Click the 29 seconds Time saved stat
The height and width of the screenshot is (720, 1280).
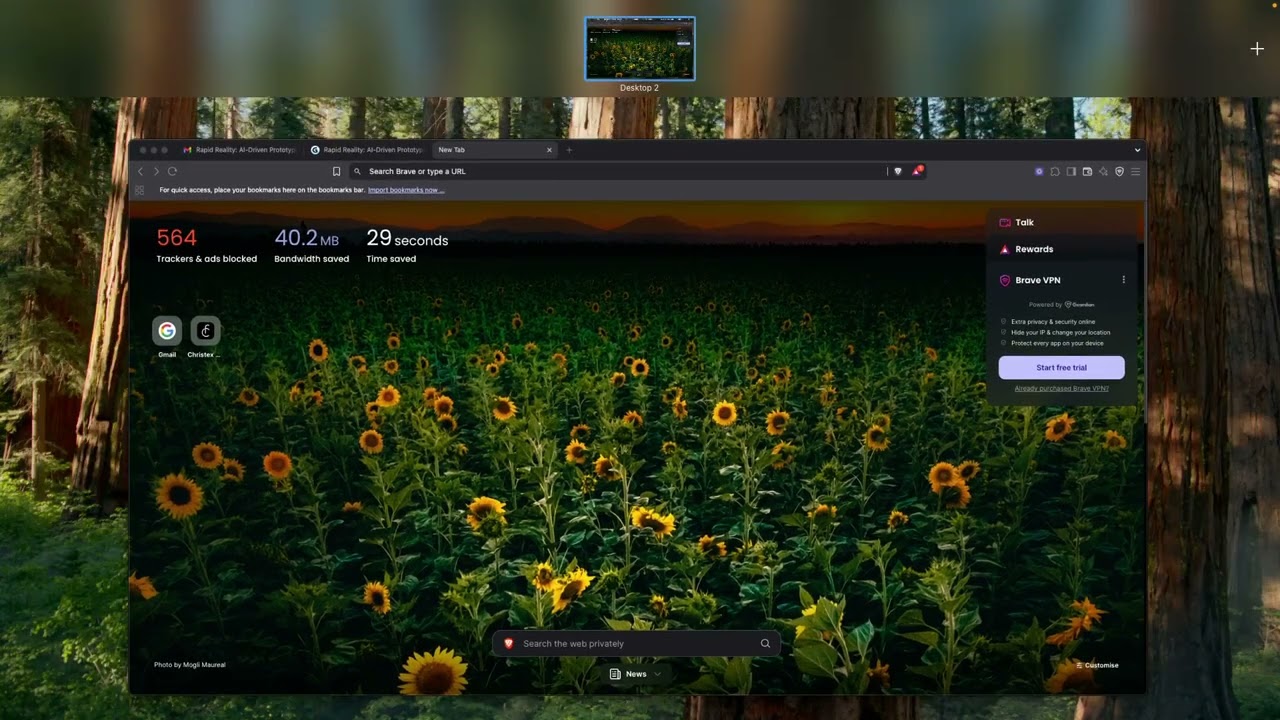click(407, 247)
